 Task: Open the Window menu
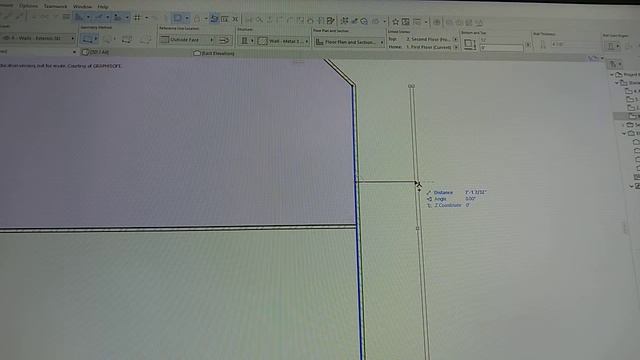82,7
